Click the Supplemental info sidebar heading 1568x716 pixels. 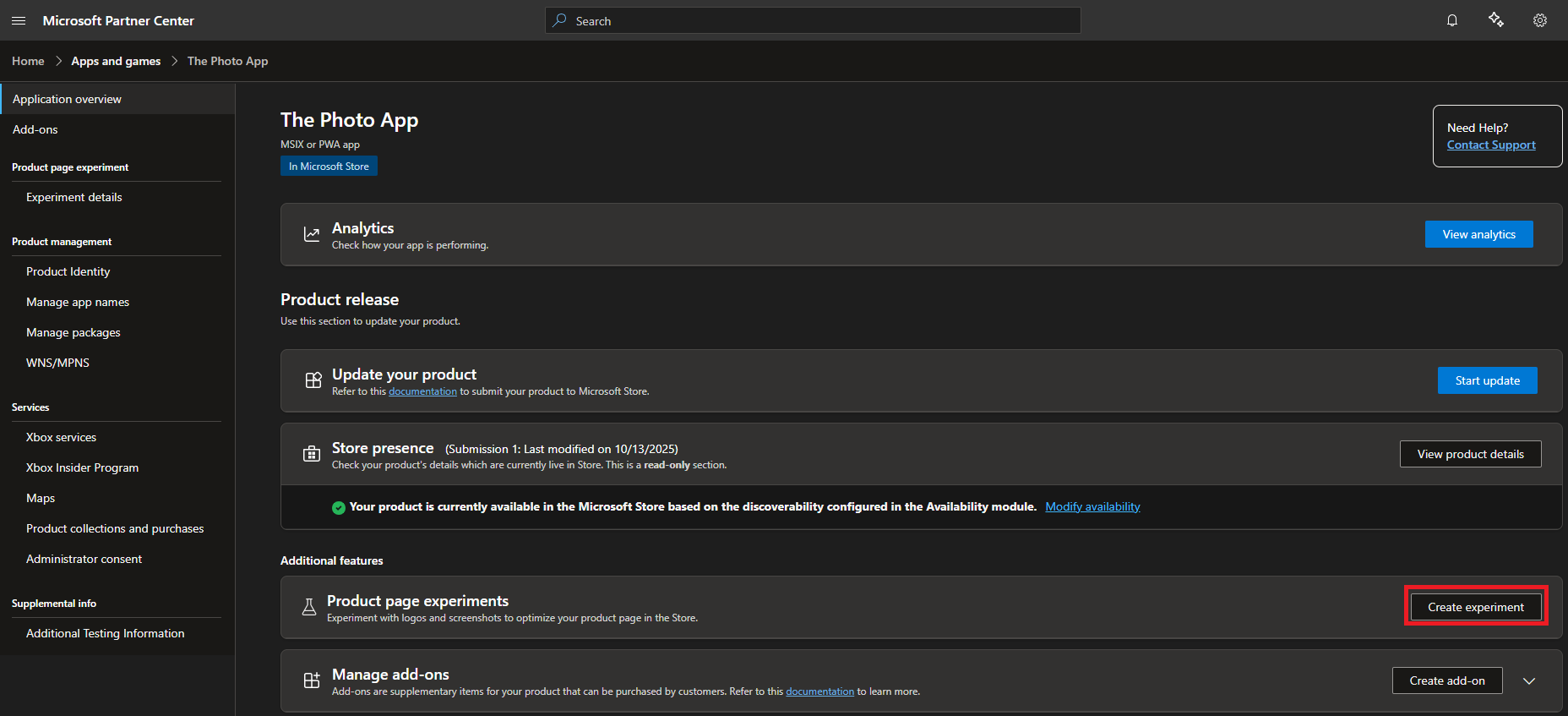pyautogui.click(x=54, y=604)
